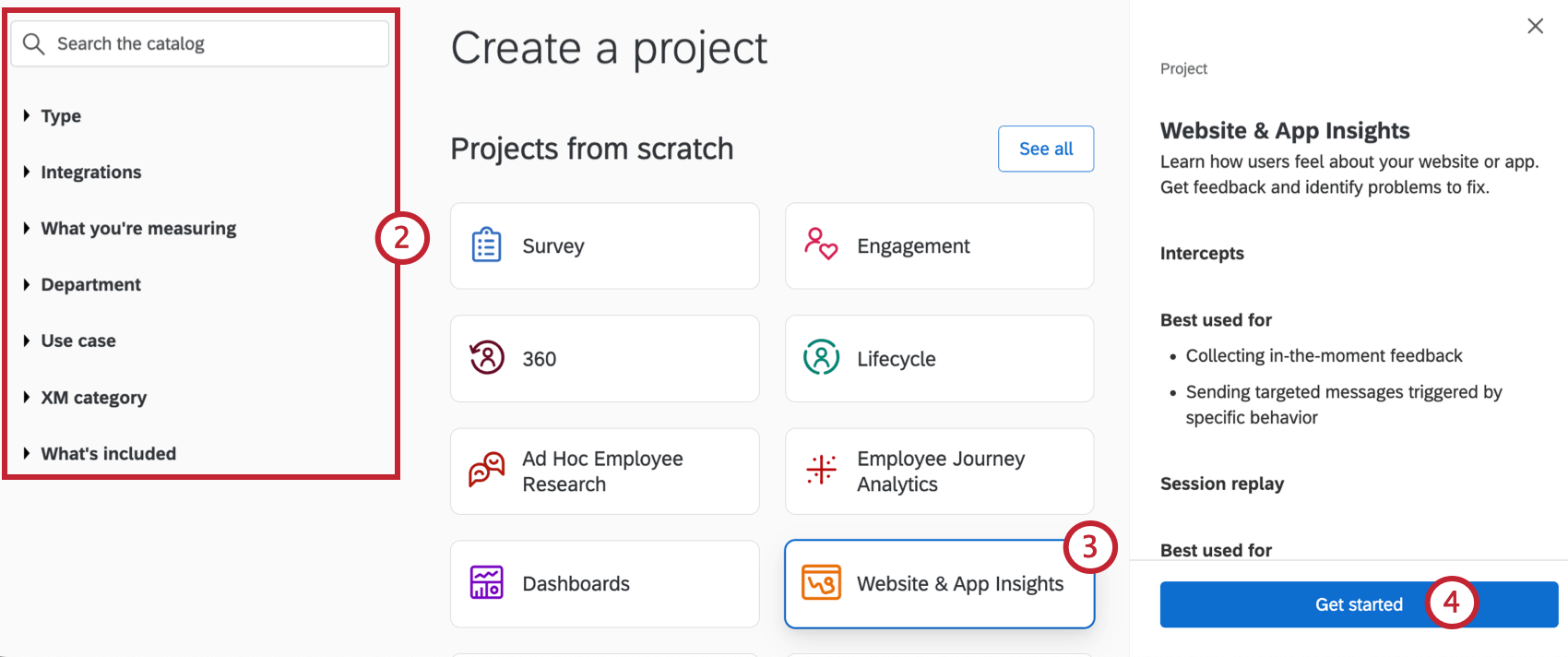Click the See all link
This screenshot has height=657, width=1568.
(1045, 149)
